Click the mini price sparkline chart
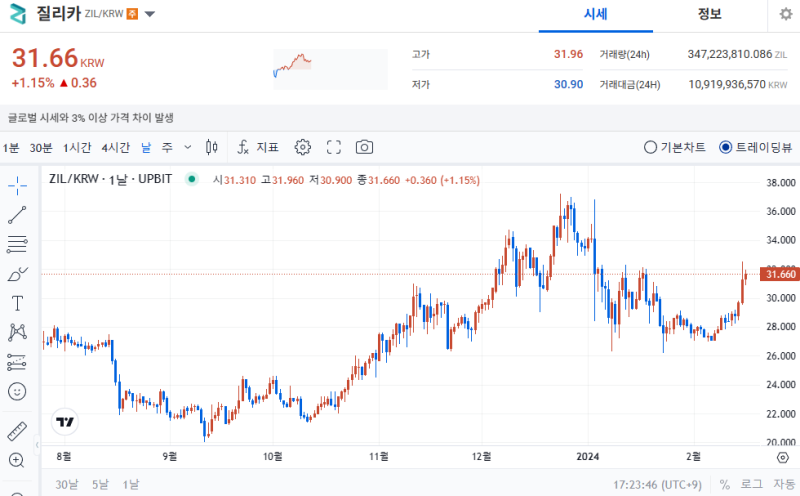The width and height of the screenshot is (800, 496). pos(330,69)
